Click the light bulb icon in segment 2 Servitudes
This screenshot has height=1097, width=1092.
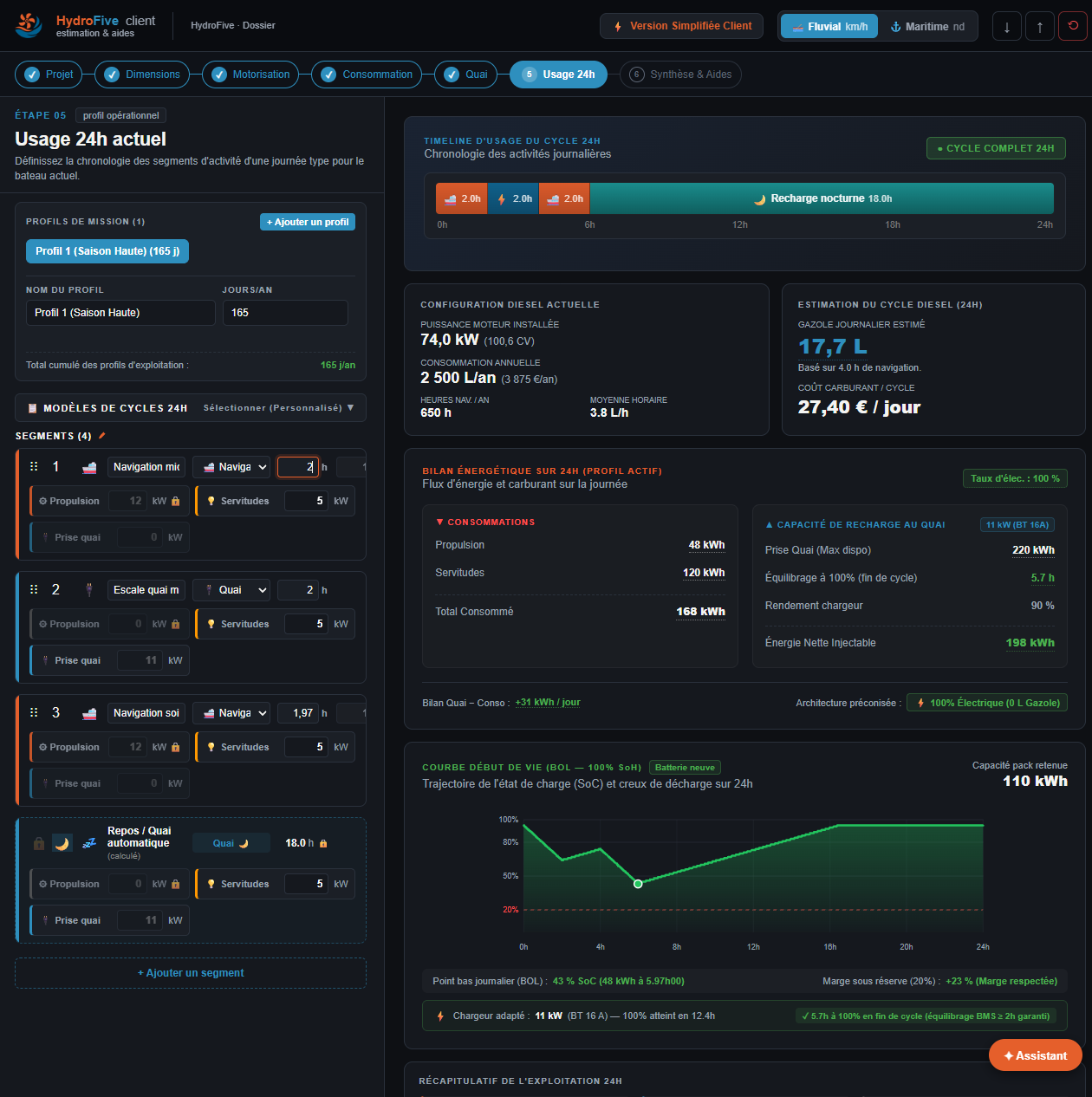tap(211, 624)
